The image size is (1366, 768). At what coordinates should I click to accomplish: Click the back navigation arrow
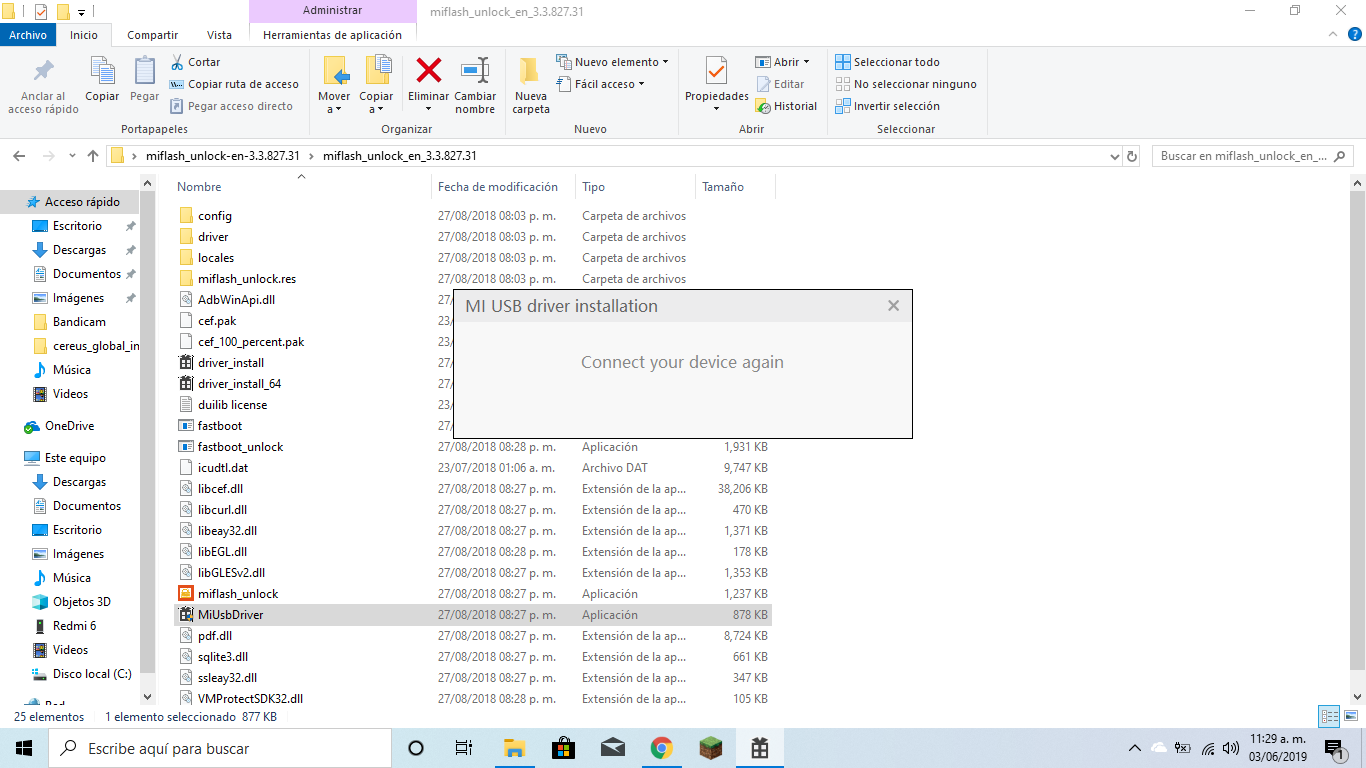point(18,156)
